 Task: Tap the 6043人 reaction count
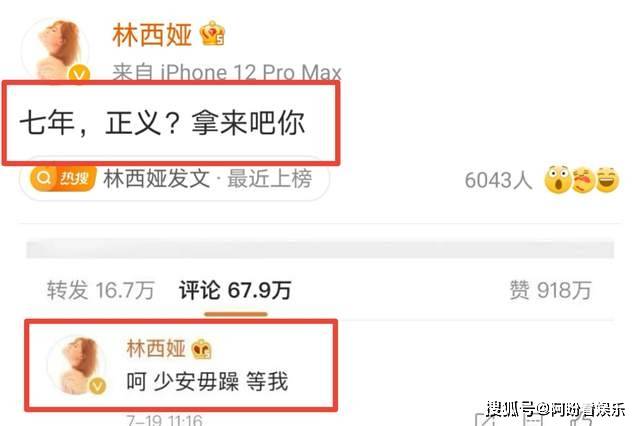click(x=498, y=180)
